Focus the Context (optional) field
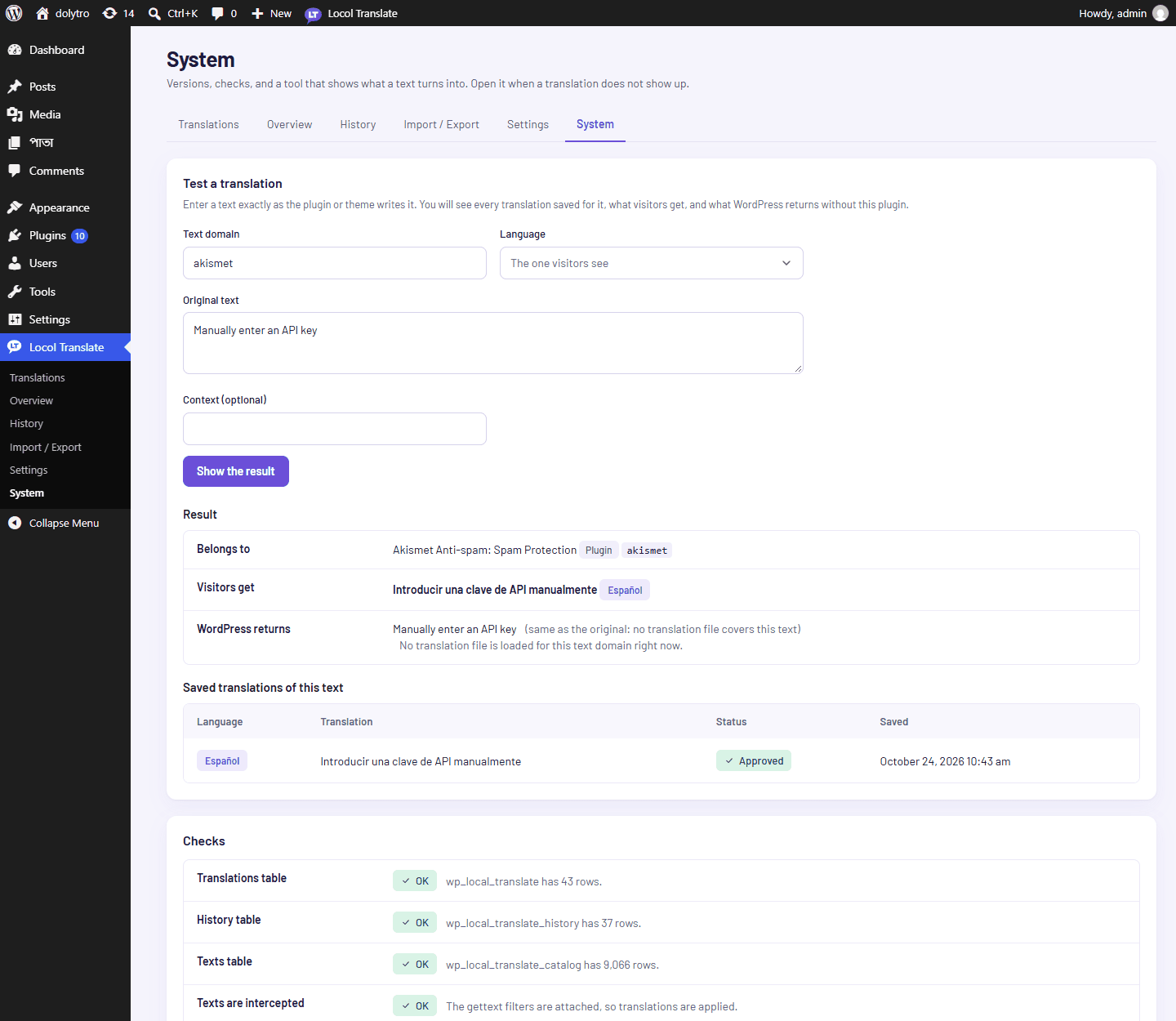The height and width of the screenshot is (1021, 1176). click(x=335, y=429)
